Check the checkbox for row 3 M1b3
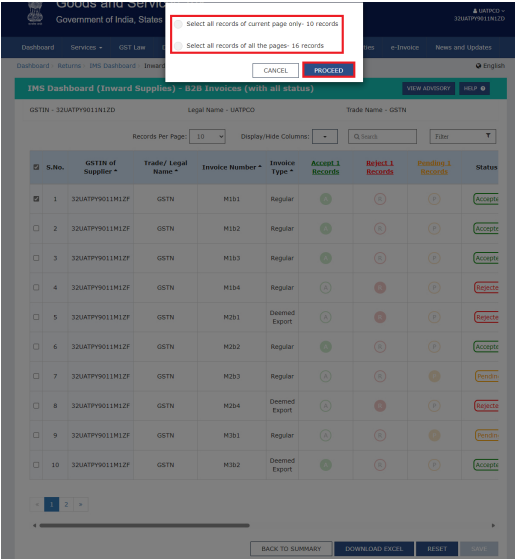 36,258
